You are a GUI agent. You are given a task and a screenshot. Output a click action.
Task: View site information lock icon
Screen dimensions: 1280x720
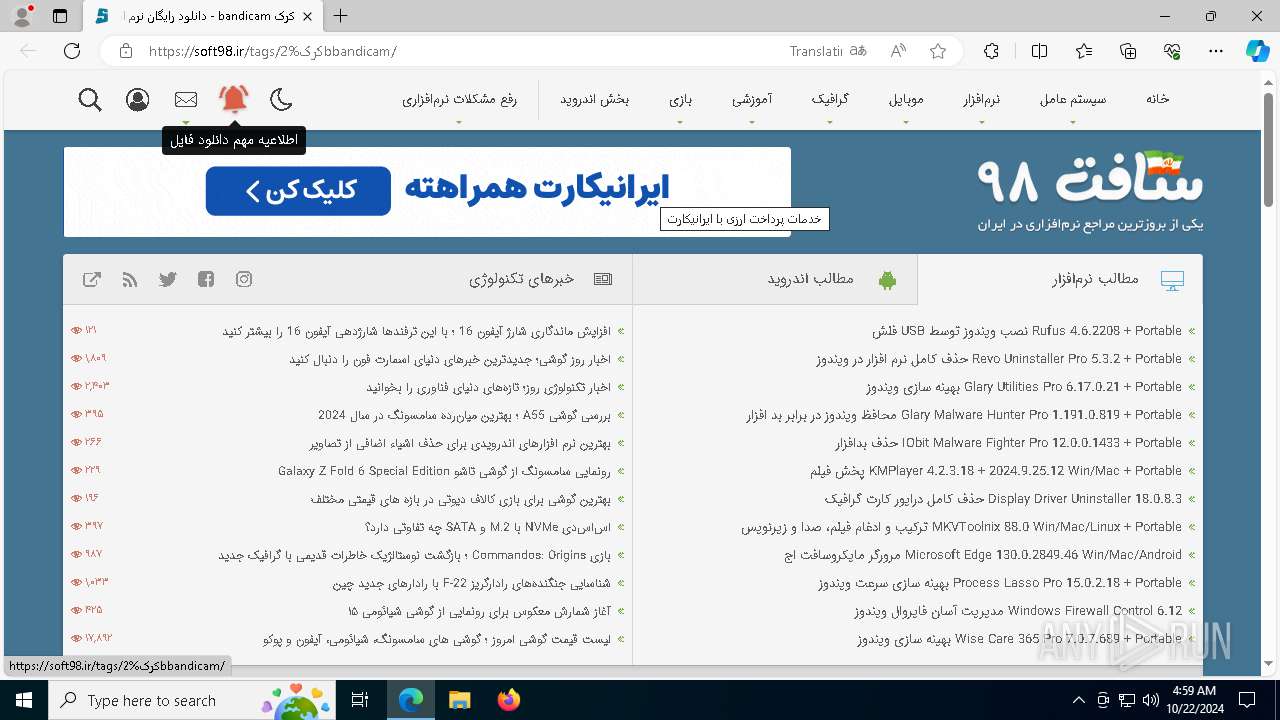point(126,51)
